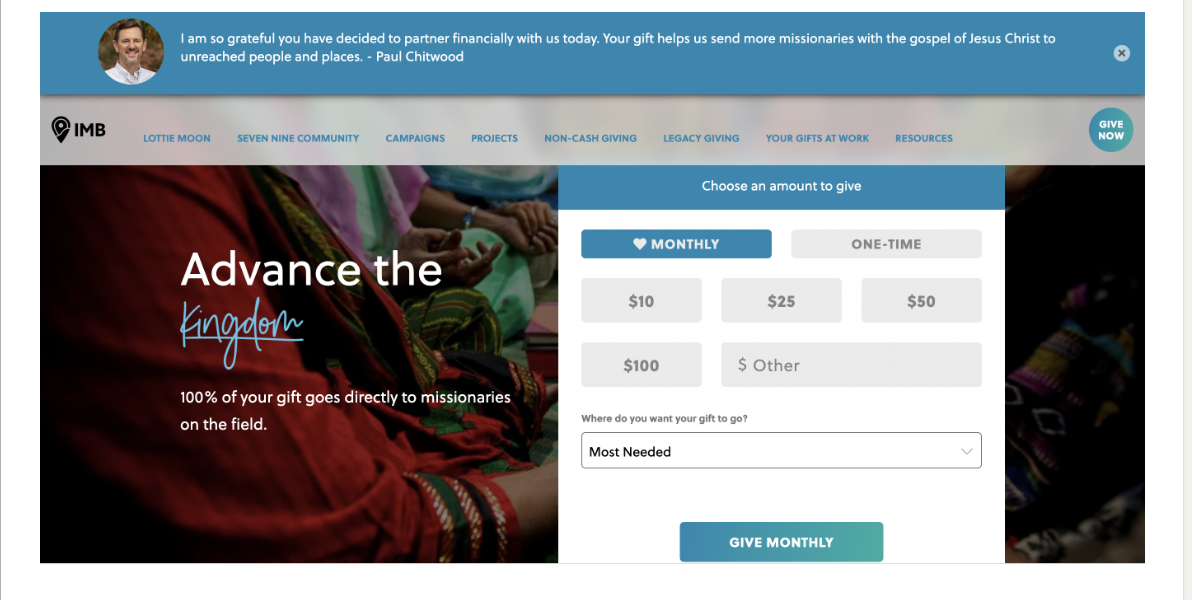The width and height of the screenshot is (1192, 600).
Task: Open LEGACY GIVING page
Action: (701, 138)
